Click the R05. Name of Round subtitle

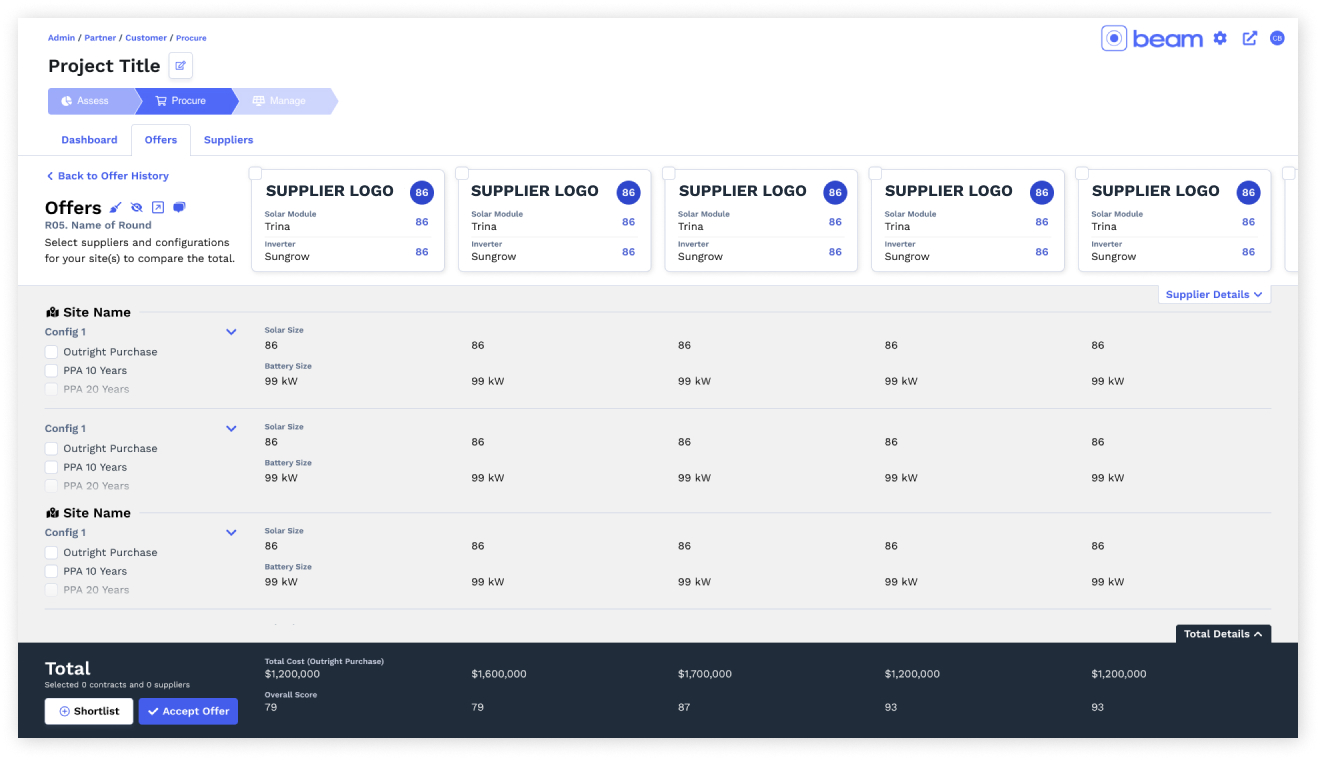[98, 226]
